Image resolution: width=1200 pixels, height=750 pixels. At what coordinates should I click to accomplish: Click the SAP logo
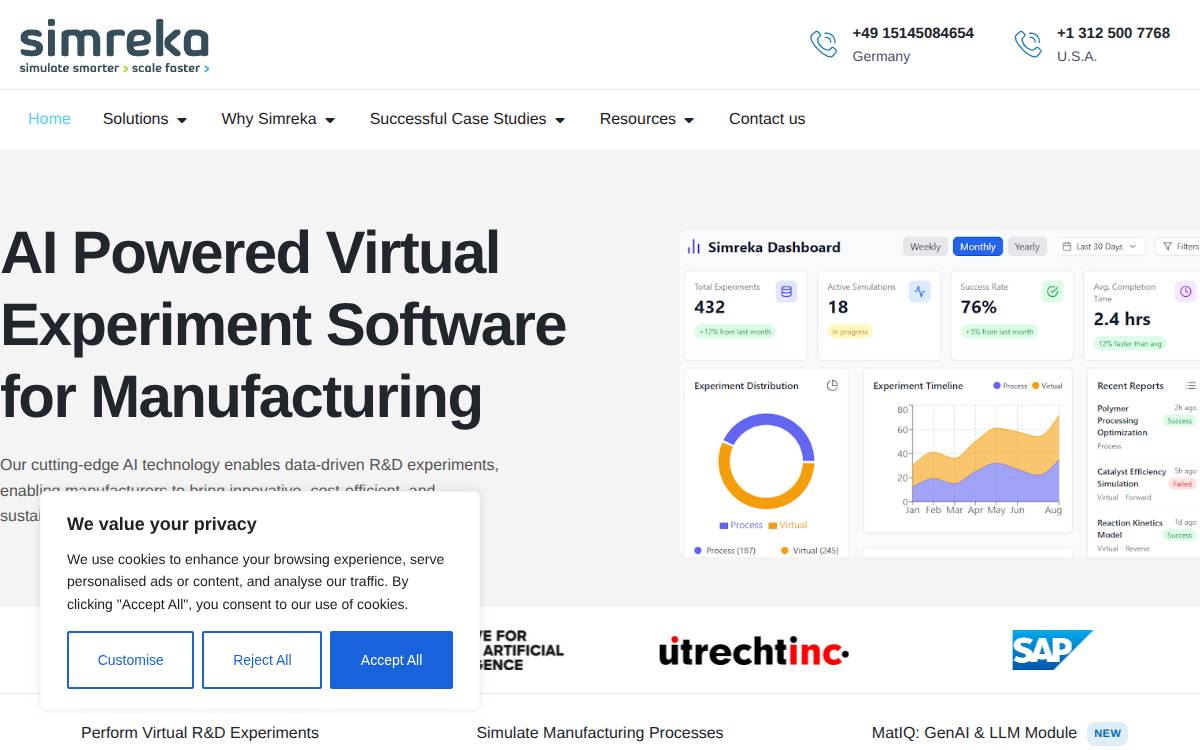1052,650
